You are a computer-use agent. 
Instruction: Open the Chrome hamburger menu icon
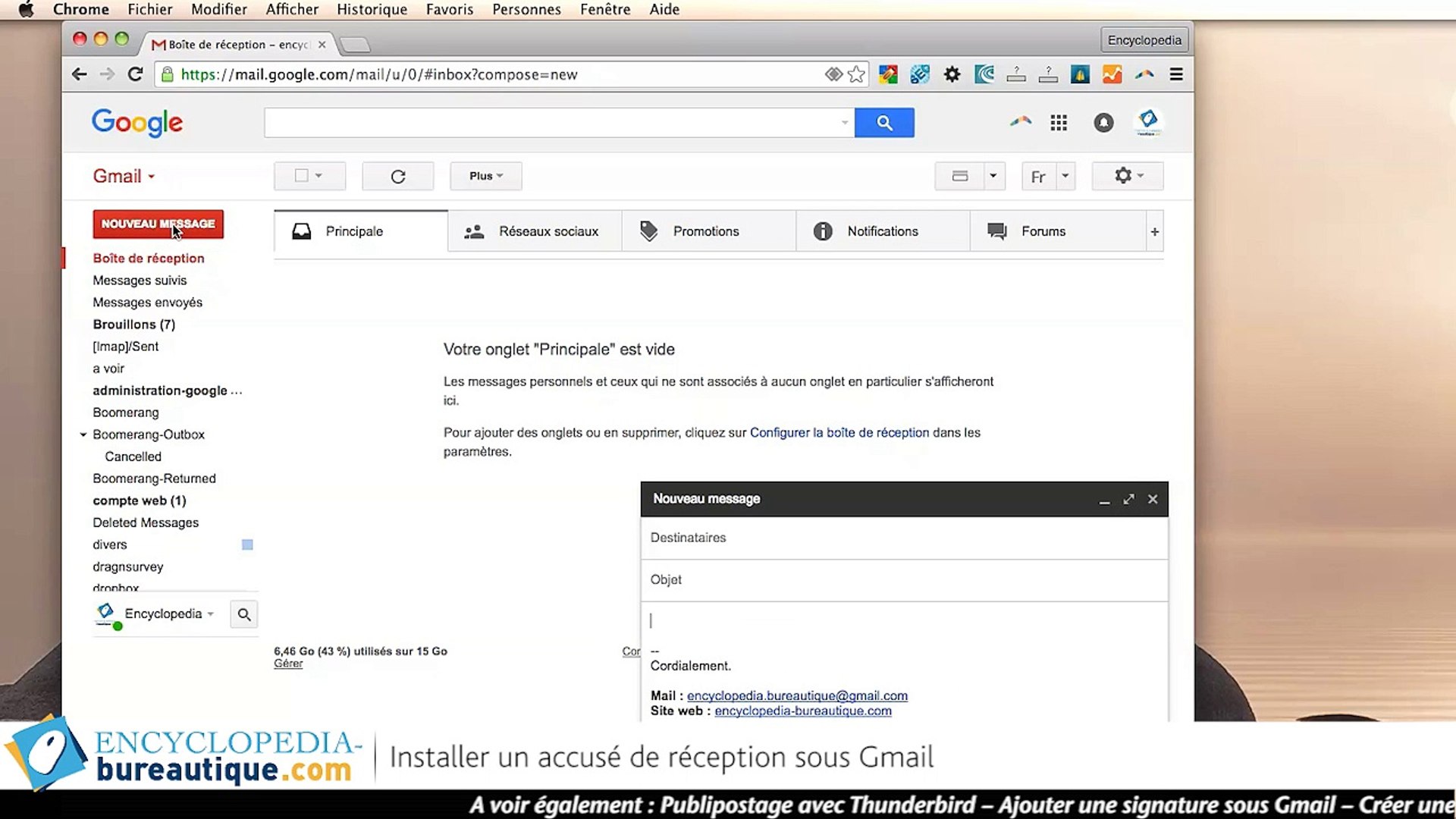tap(1176, 74)
